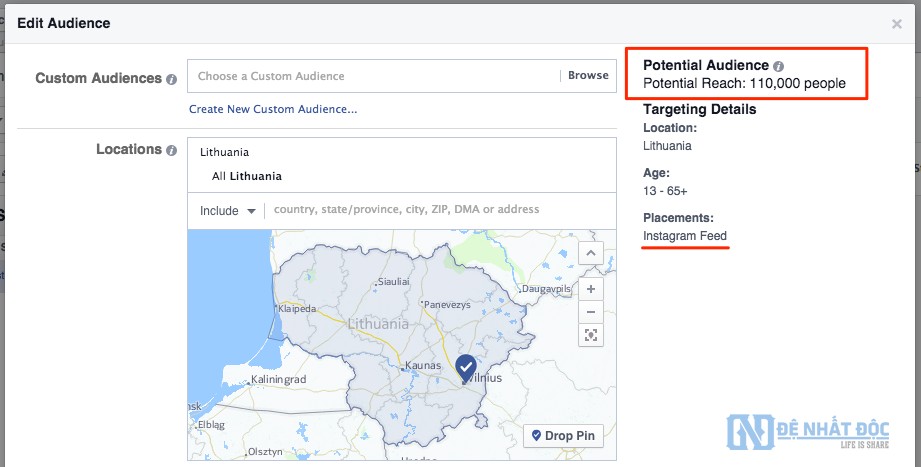Viewport: 921px width, 467px height.
Task: Click the fit-to-view map icon below zoom
Action: tap(591, 335)
